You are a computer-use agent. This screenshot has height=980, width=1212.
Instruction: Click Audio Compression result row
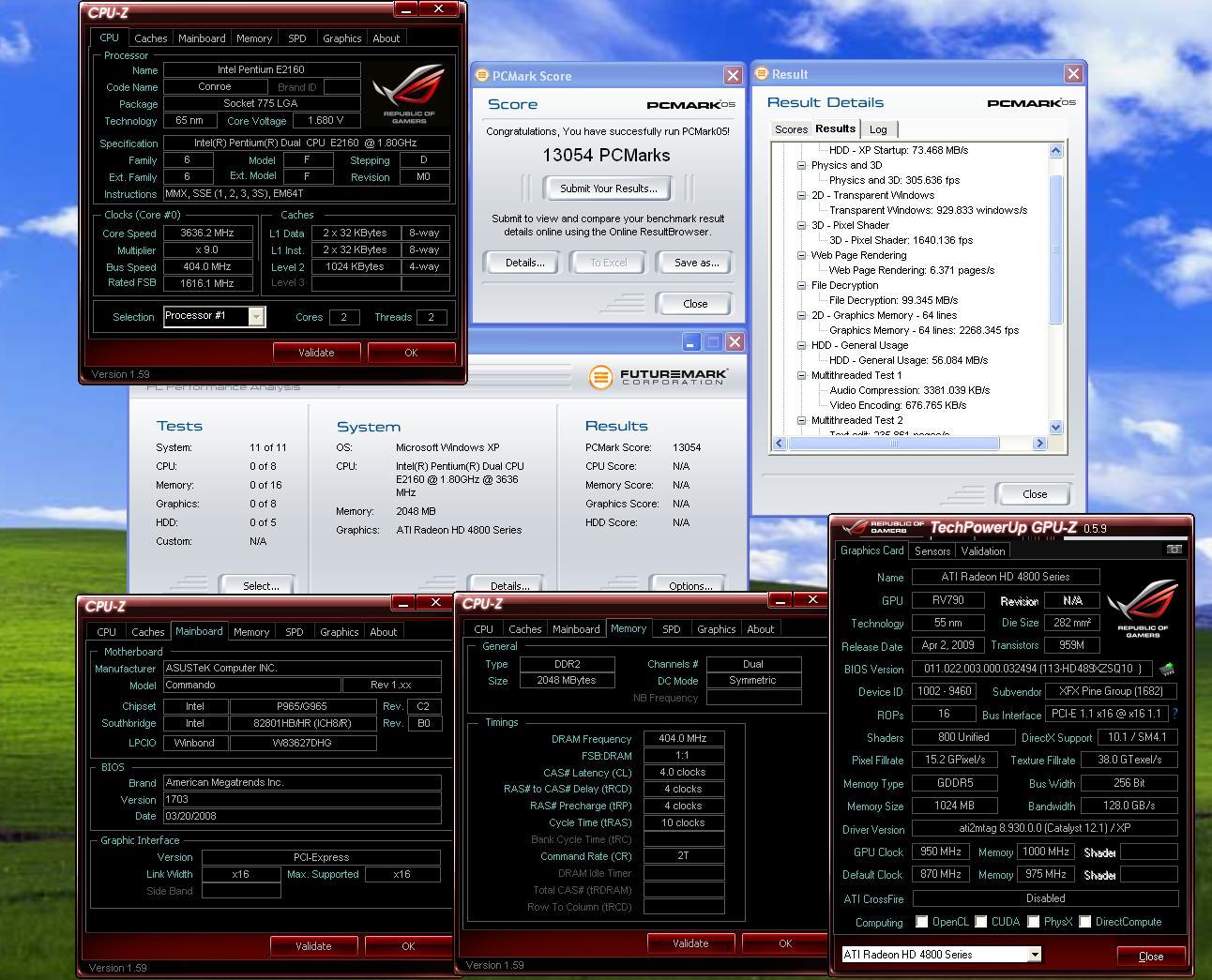pyautogui.click(x=909, y=390)
